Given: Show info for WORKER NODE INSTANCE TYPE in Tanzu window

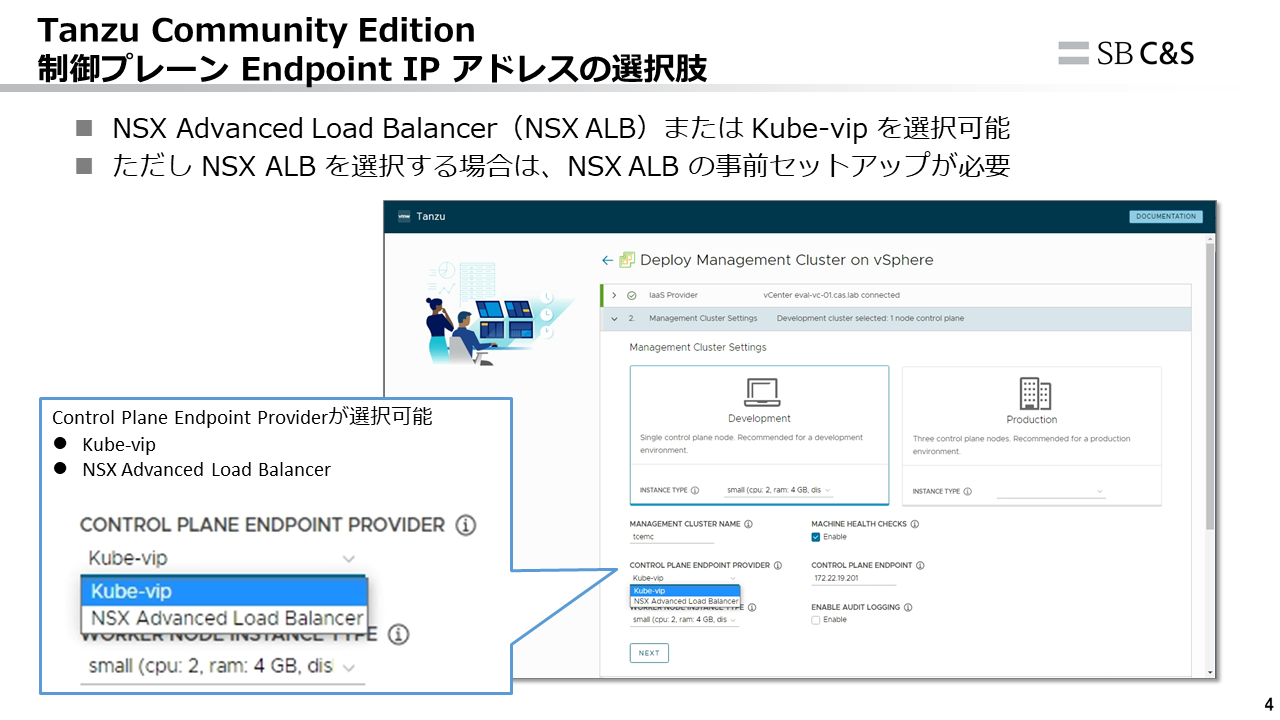Looking at the screenshot, I should pyautogui.click(x=752, y=607).
